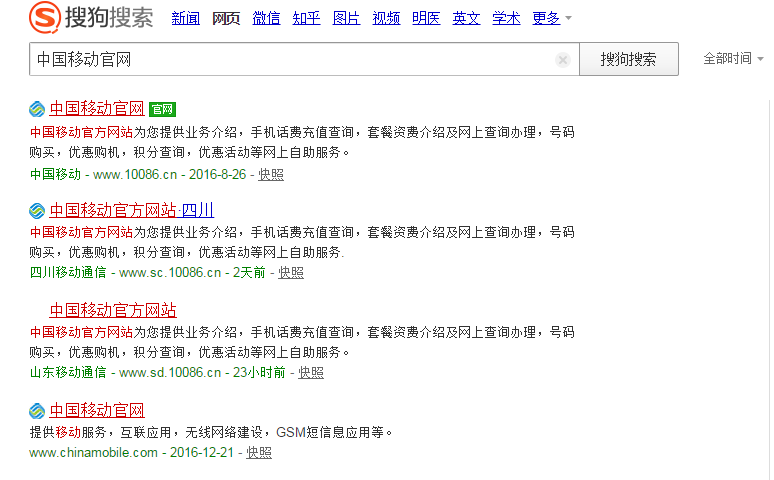Click the 2016-8-26 date text
This screenshot has height=480, width=774.
217,174
